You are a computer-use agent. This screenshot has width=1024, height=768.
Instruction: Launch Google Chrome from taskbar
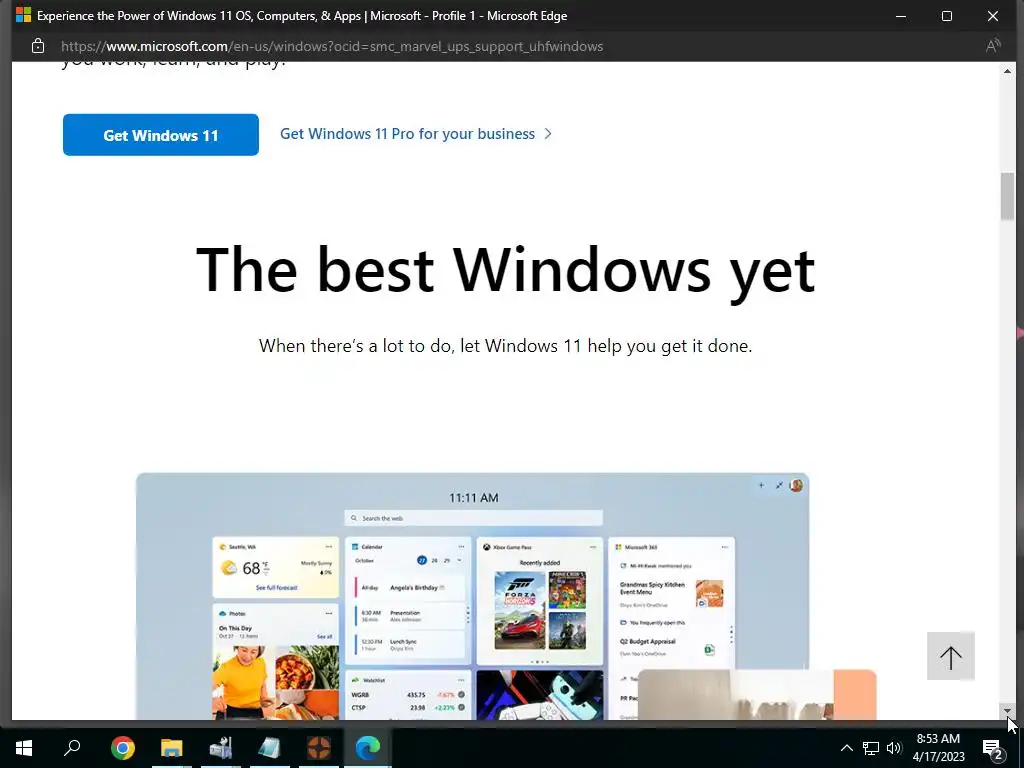(123, 748)
